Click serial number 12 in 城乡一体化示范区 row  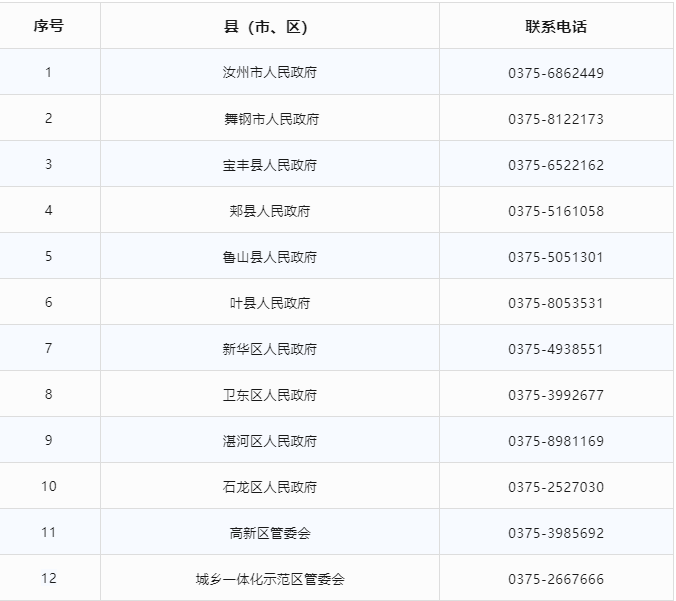click(x=49, y=579)
